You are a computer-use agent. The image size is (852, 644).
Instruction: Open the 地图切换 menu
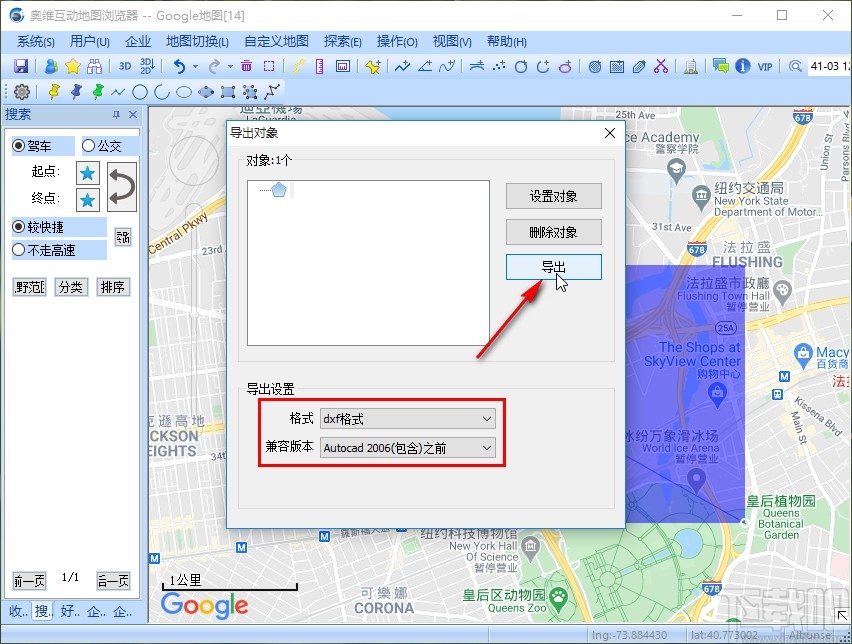196,41
